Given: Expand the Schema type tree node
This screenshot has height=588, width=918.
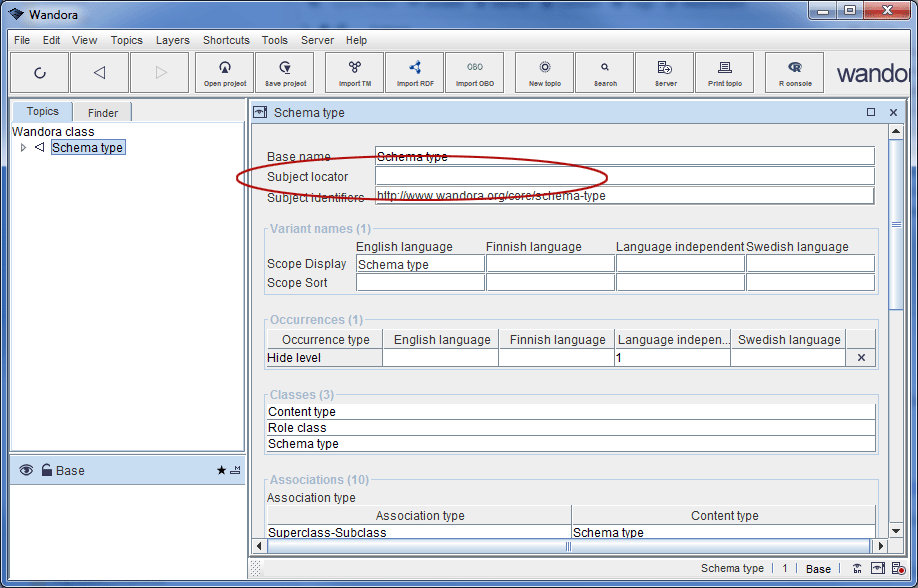Looking at the screenshot, I should point(24,148).
